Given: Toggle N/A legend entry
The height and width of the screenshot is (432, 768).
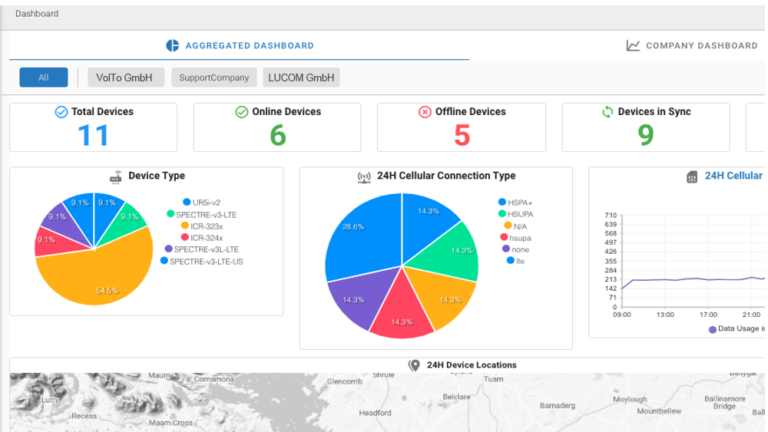Looking at the screenshot, I should click(515, 226).
